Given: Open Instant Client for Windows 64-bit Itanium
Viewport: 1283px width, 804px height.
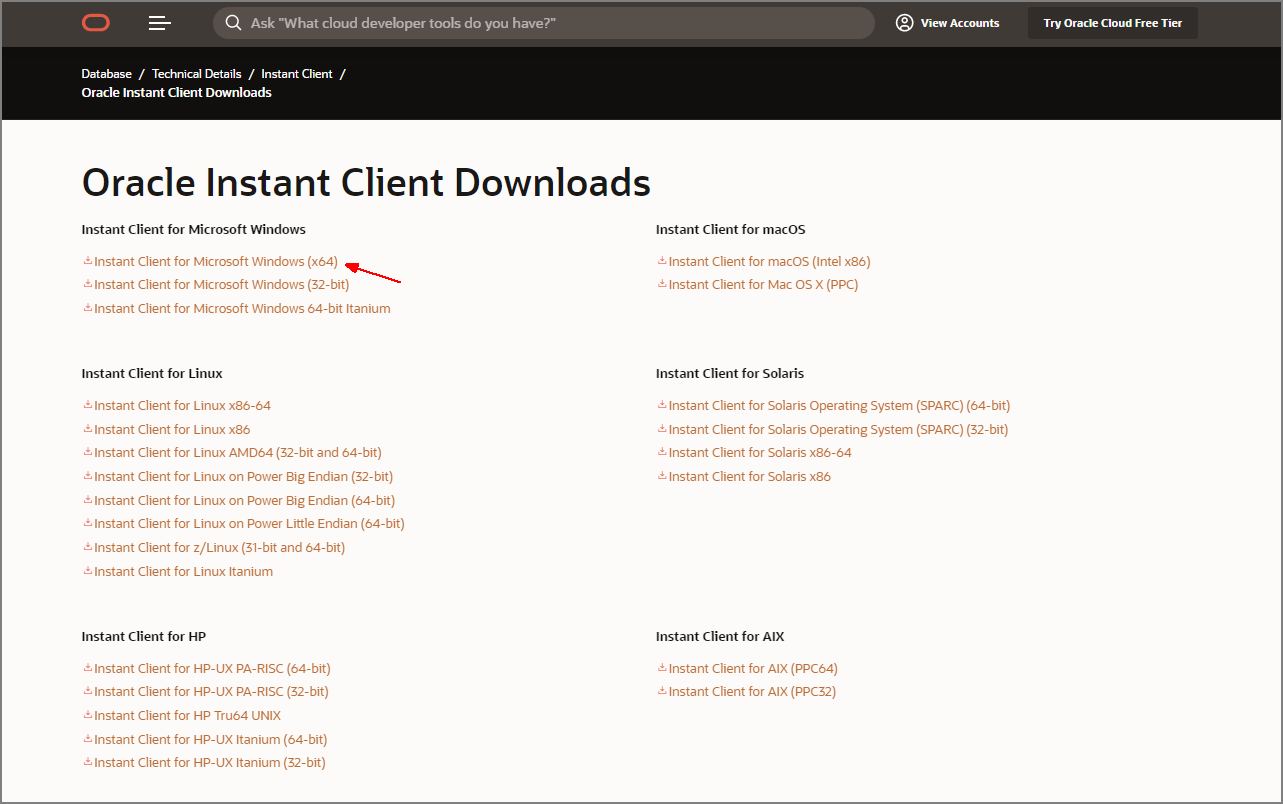Looking at the screenshot, I should click(242, 308).
